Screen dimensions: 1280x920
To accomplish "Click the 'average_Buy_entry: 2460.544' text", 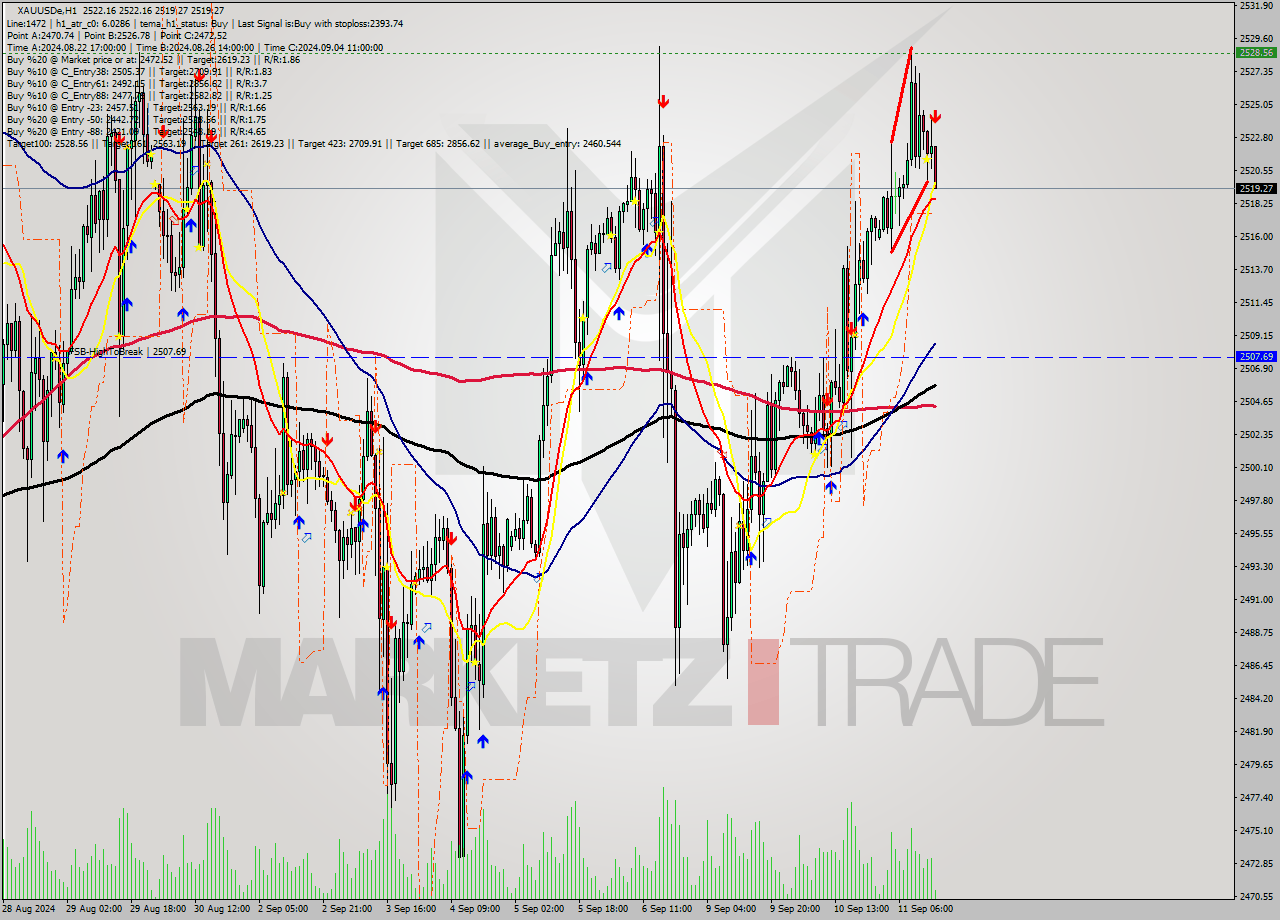I will (556, 143).
